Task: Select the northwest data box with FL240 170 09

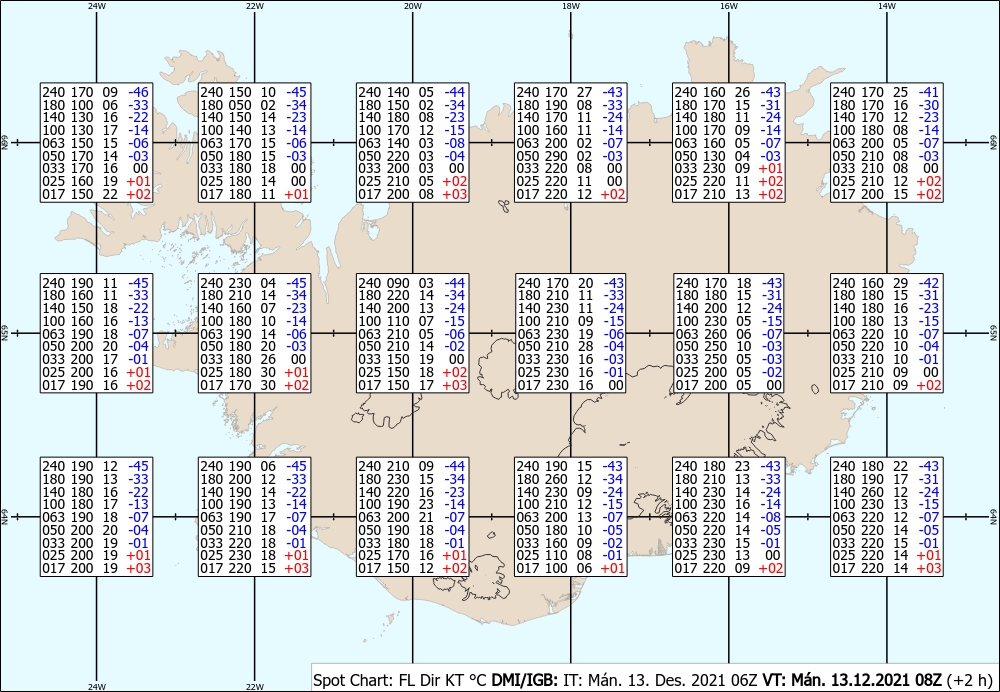Action: pos(96,143)
